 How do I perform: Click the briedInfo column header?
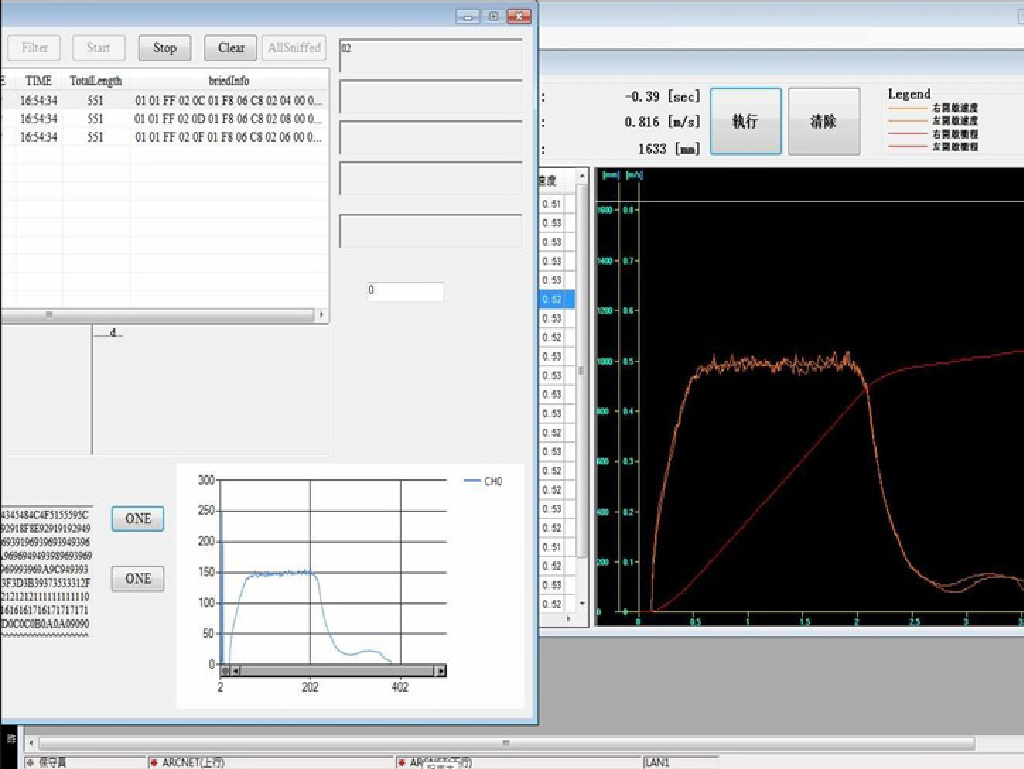pos(228,80)
